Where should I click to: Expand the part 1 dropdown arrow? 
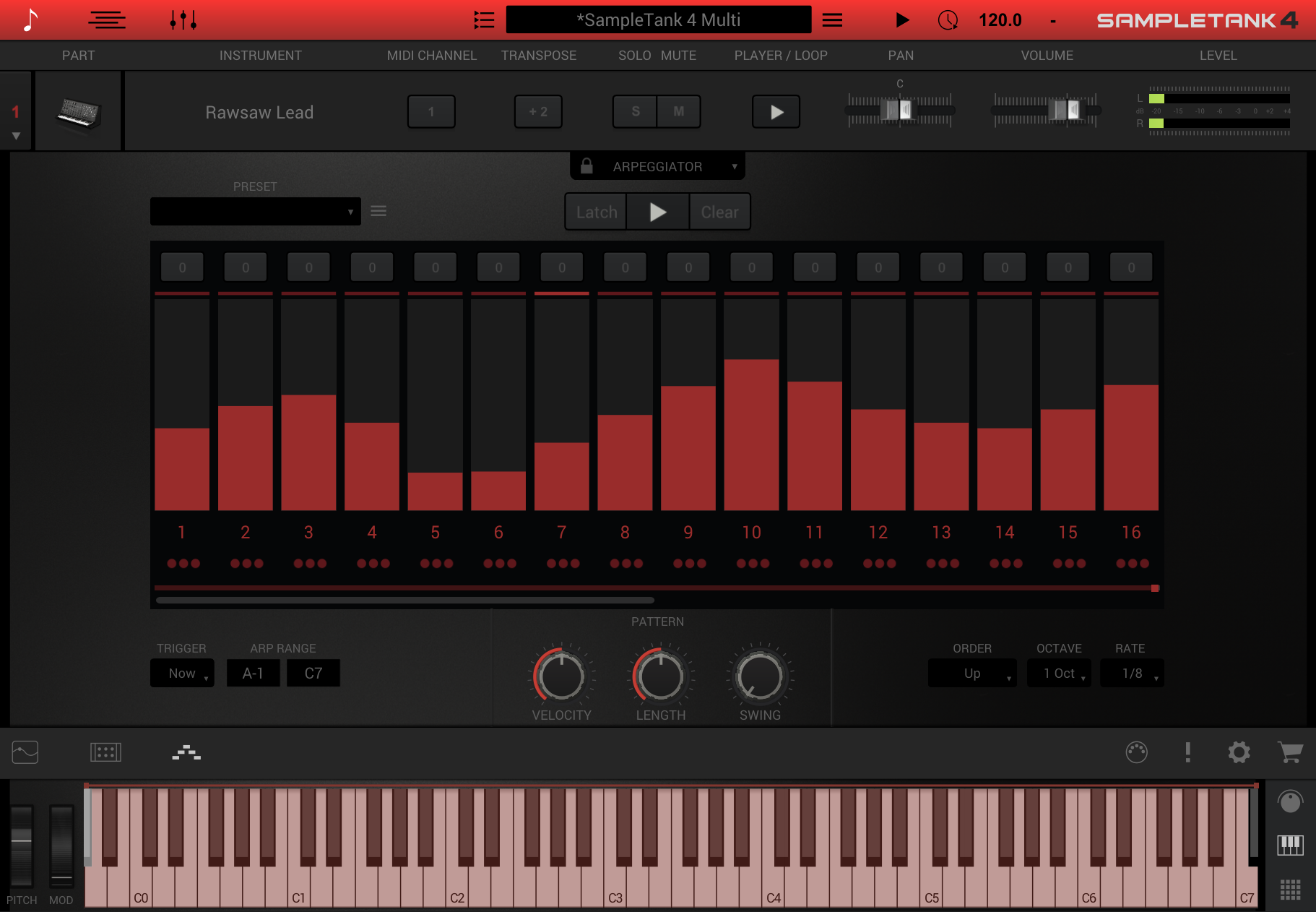[16, 136]
